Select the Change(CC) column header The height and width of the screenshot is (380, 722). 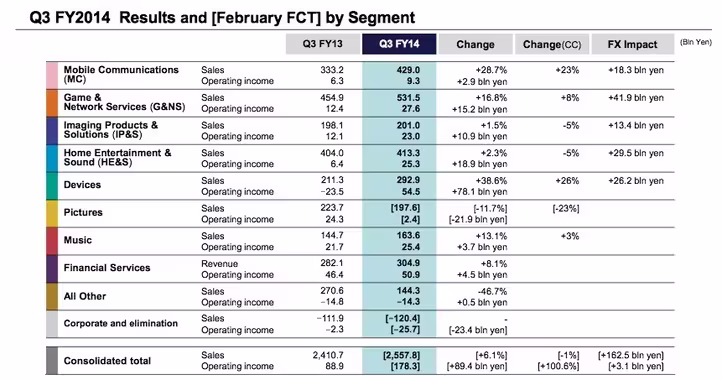tap(552, 44)
